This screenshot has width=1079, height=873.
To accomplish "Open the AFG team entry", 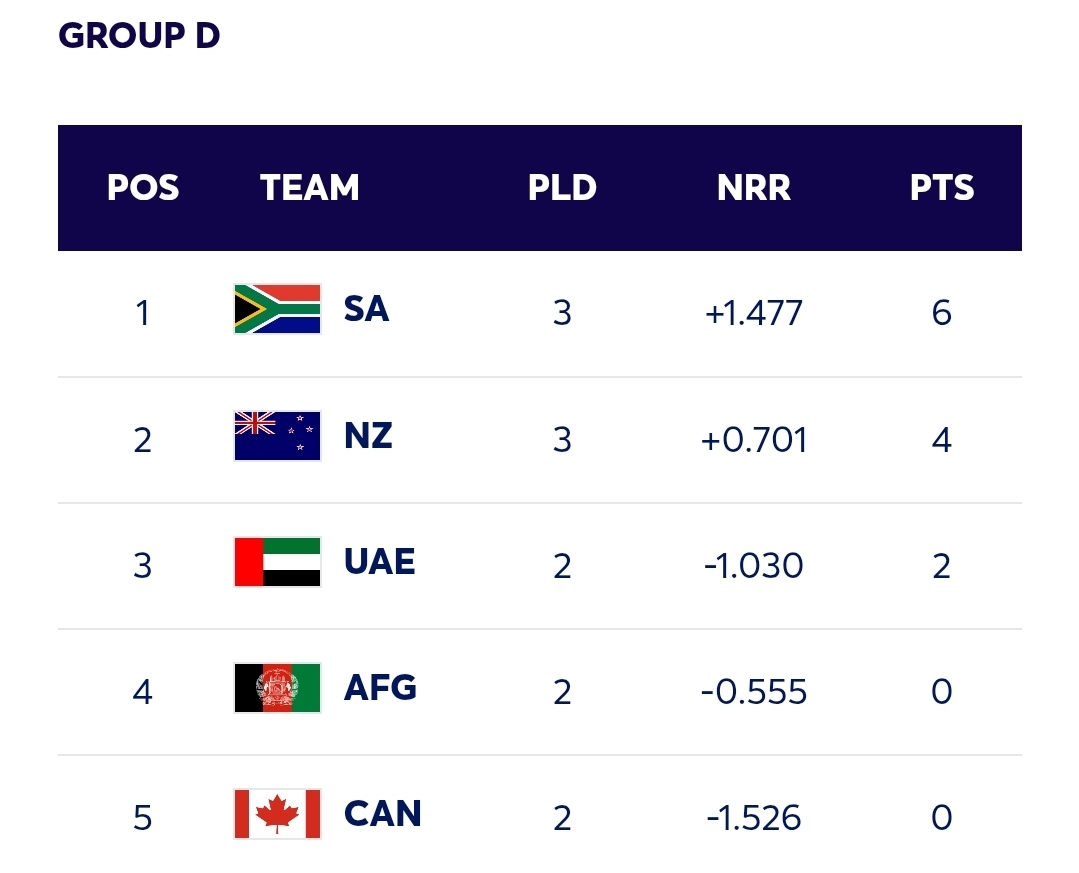I will coord(380,688).
